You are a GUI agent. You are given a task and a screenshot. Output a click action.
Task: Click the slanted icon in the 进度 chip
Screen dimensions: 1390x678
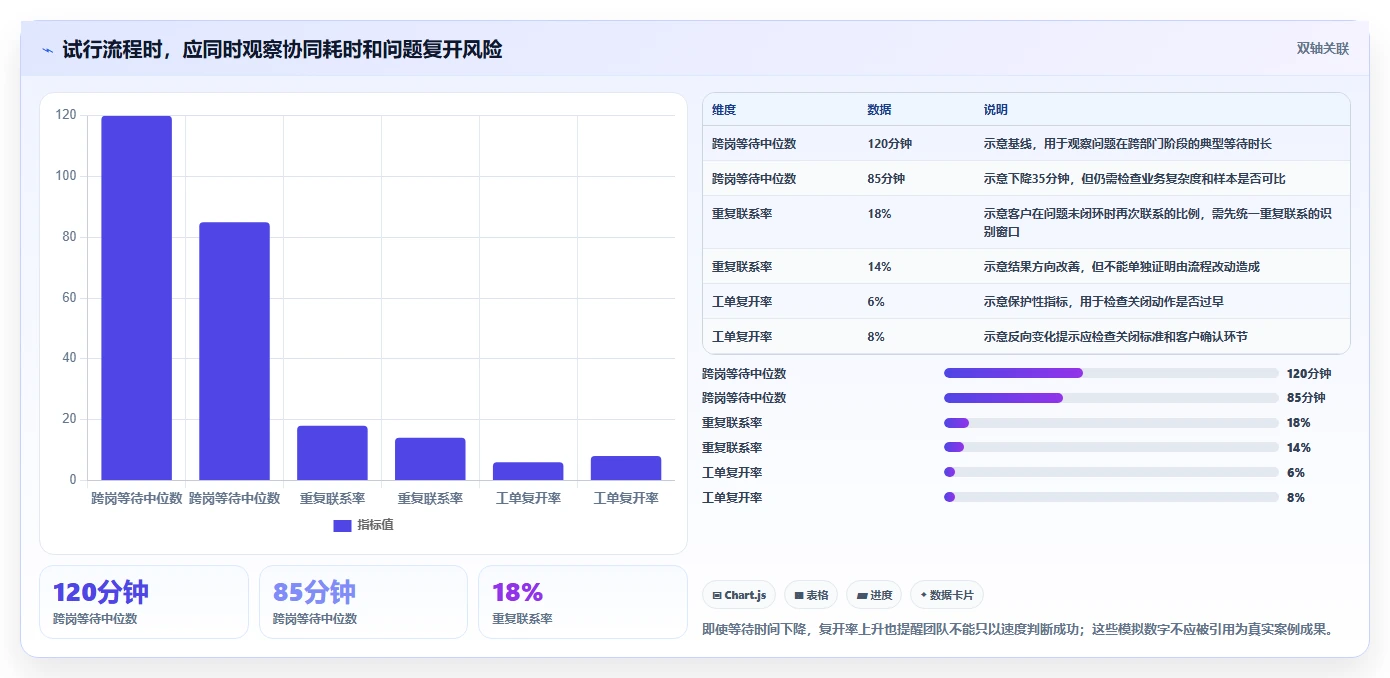[862, 595]
